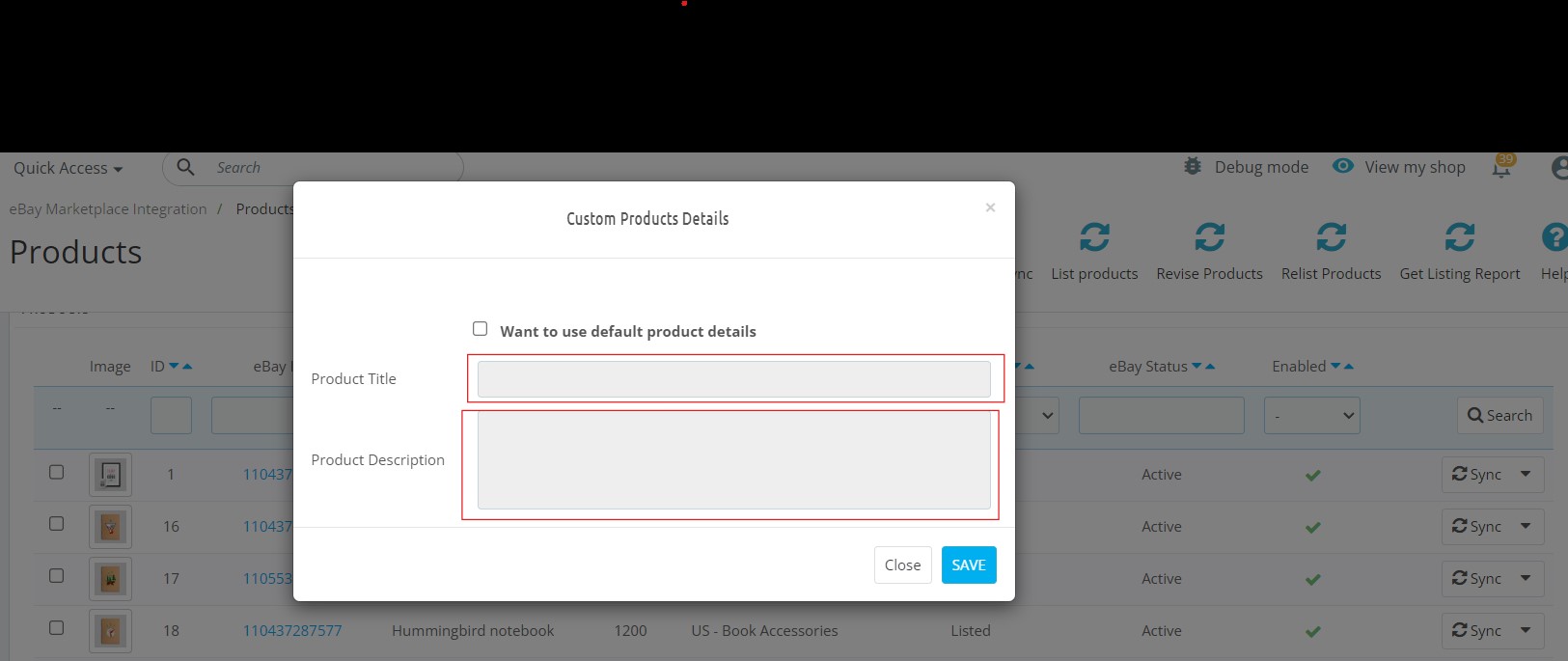1568x661 pixels.
Task: Click the green enabled checkmark in row 17
Action: (x=1312, y=579)
